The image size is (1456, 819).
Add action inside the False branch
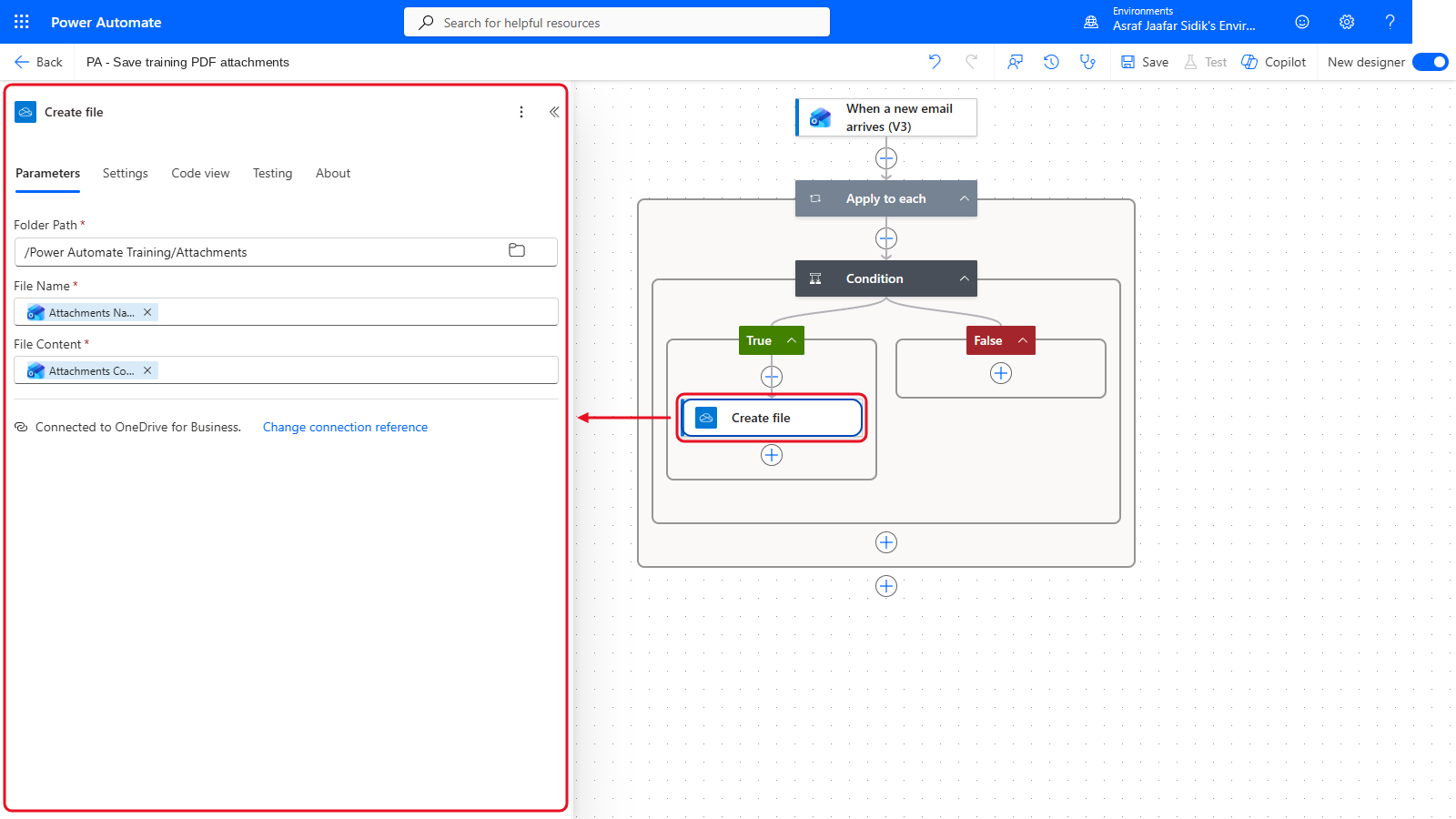tap(1001, 373)
